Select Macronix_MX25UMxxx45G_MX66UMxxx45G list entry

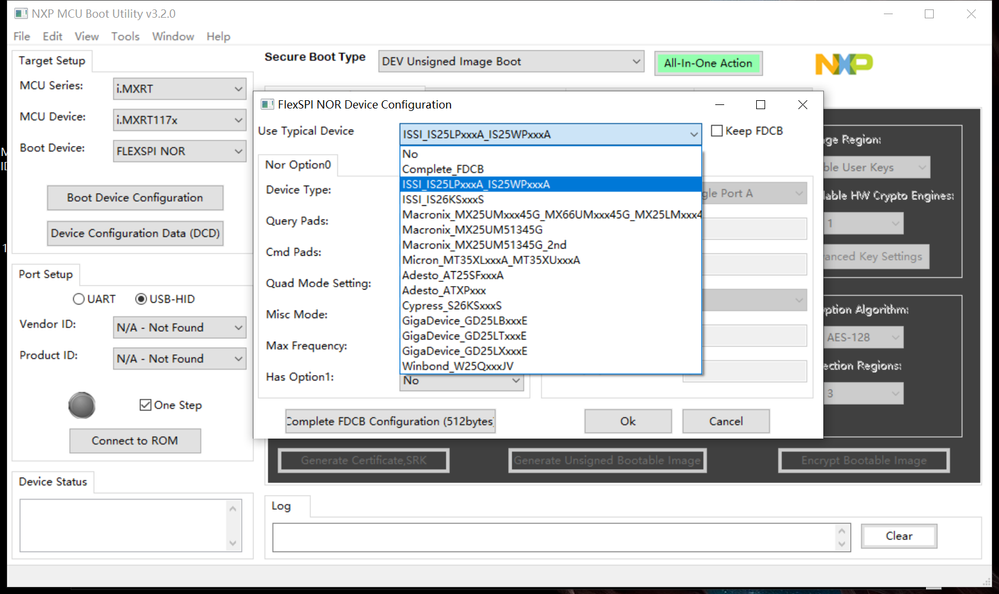(550, 215)
